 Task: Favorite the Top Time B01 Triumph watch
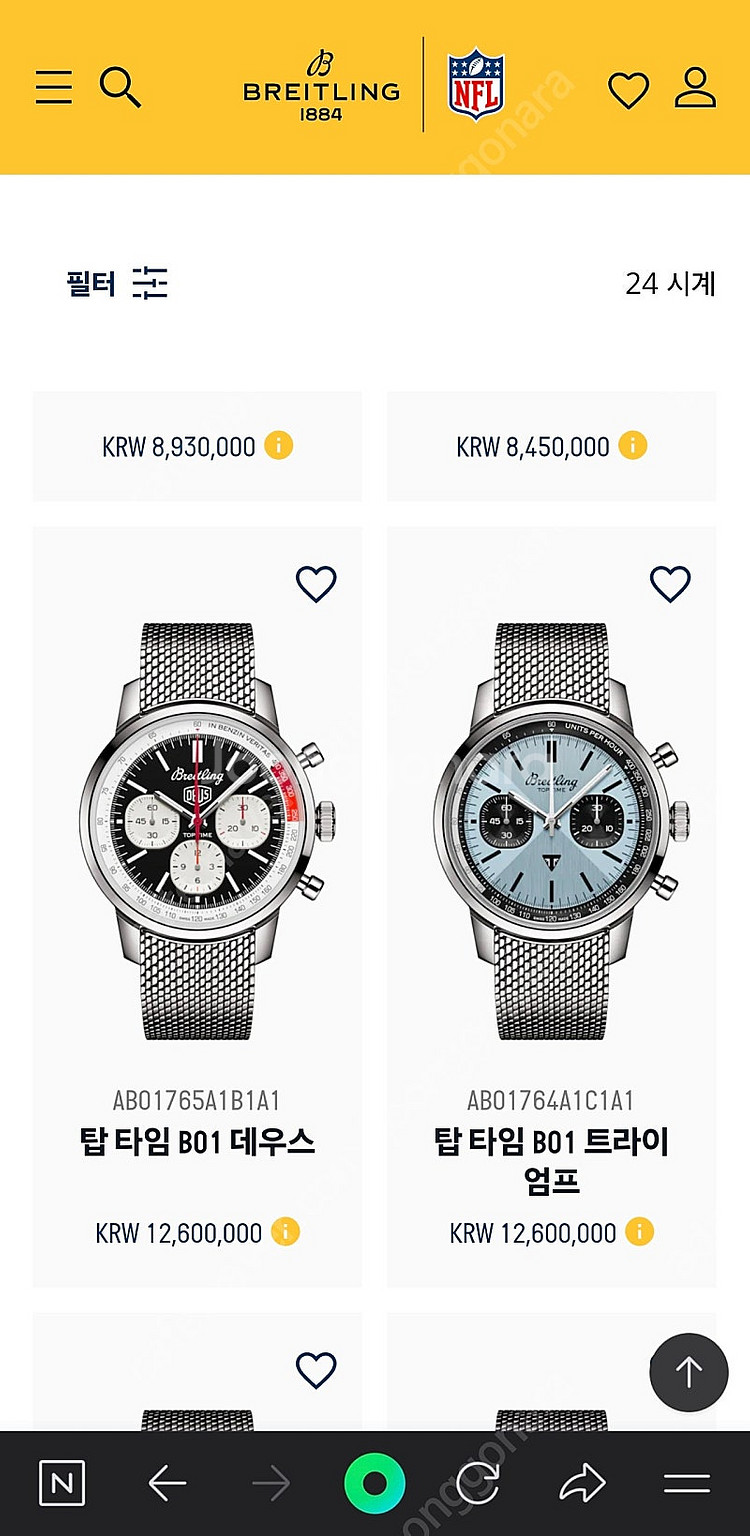coord(670,584)
